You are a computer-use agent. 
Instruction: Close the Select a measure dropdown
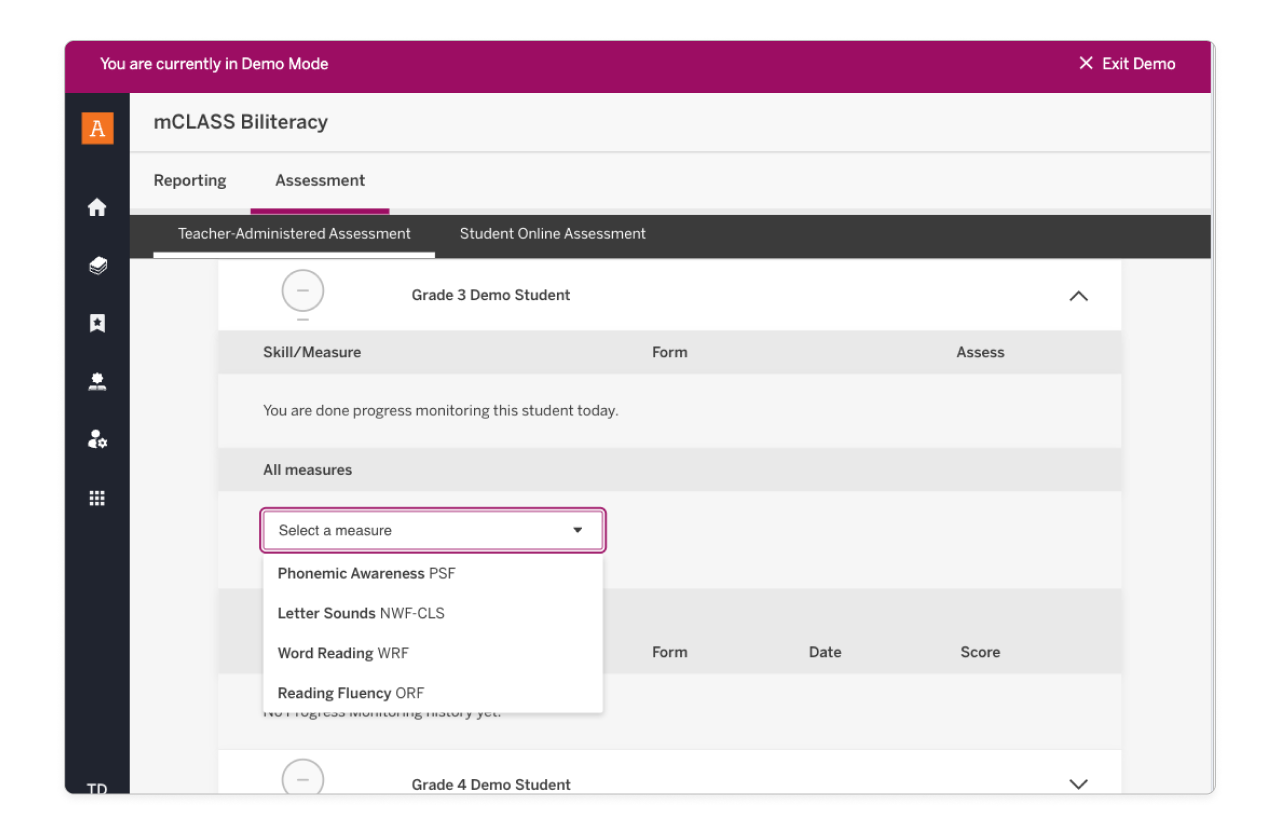pyautogui.click(x=577, y=531)
